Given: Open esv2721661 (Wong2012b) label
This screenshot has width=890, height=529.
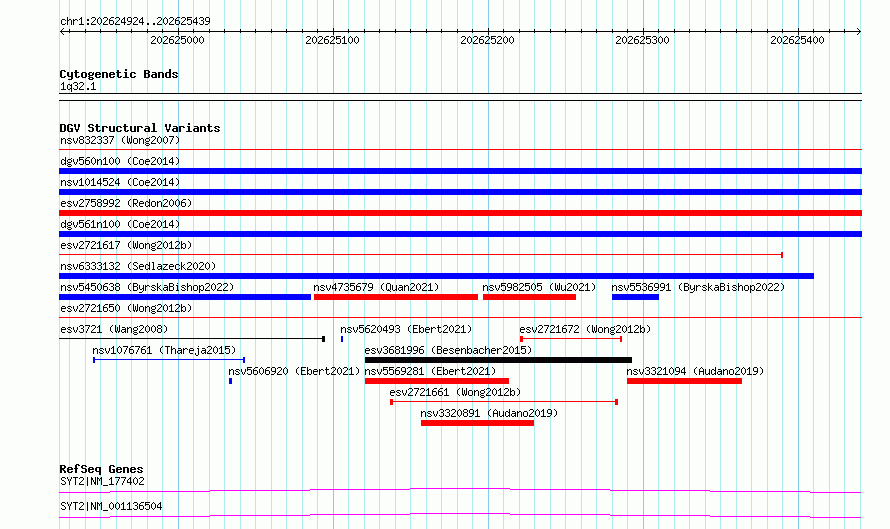Looking at the screenshot, I should click(455, 392).
